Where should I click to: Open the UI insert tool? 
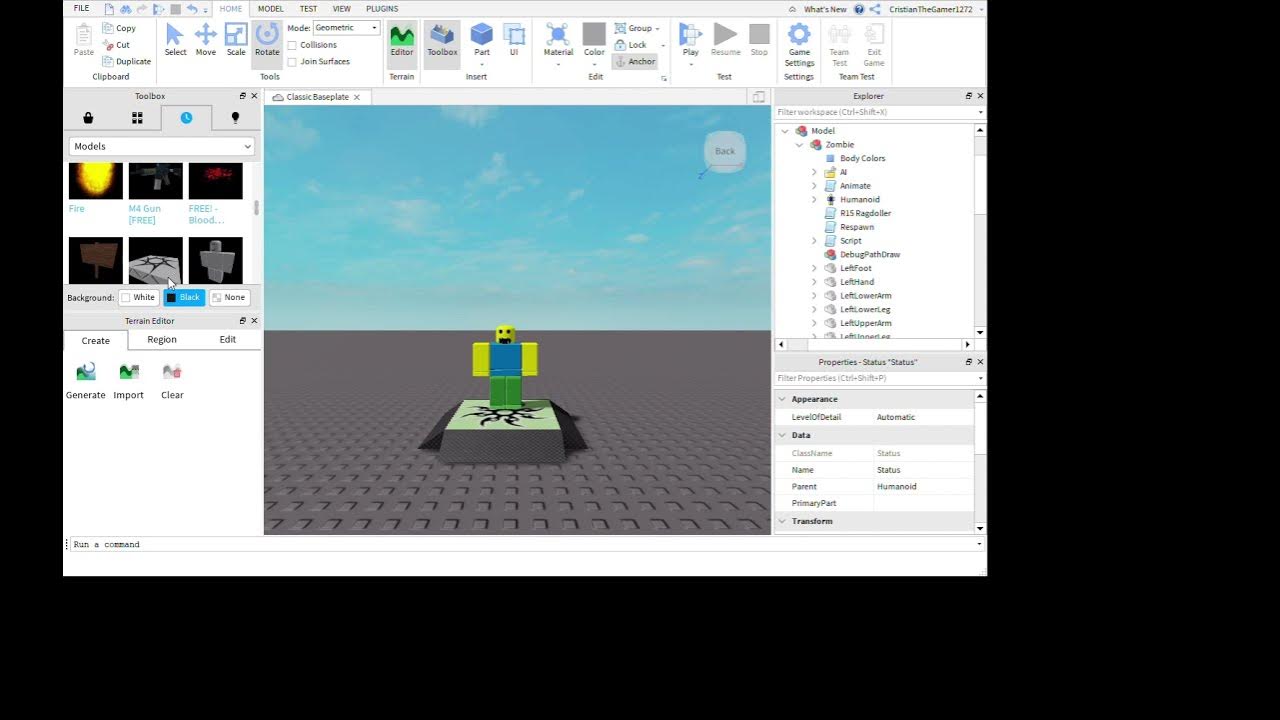pyautogui.click(x=514, y=40)
